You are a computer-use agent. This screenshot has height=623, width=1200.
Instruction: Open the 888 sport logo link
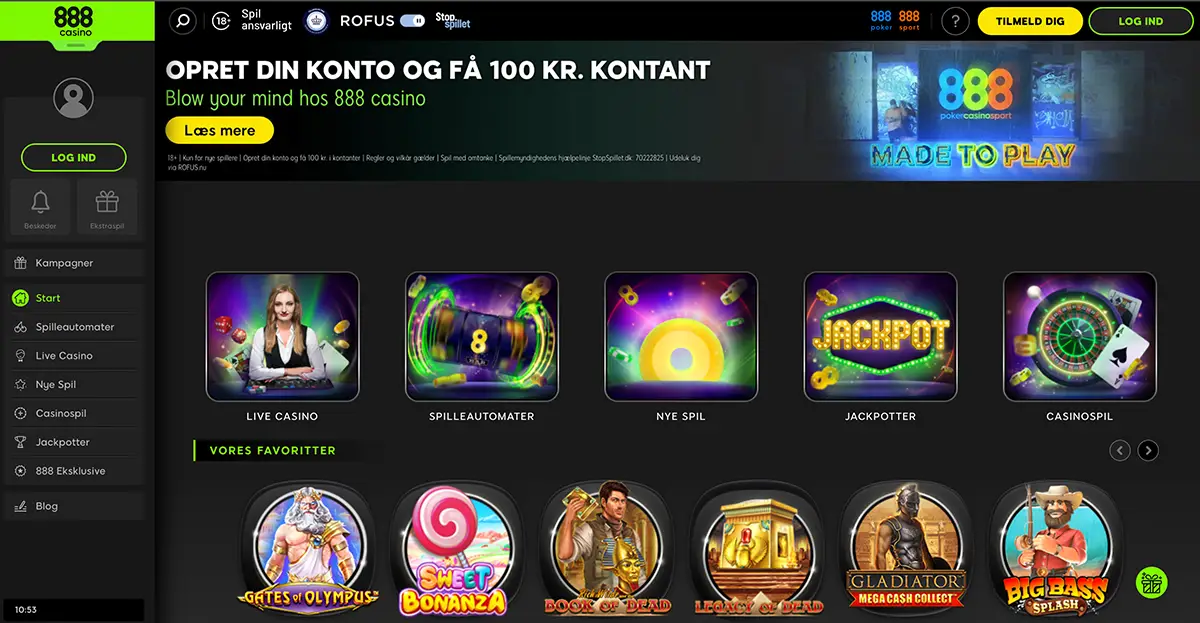[x=909, y=20]
